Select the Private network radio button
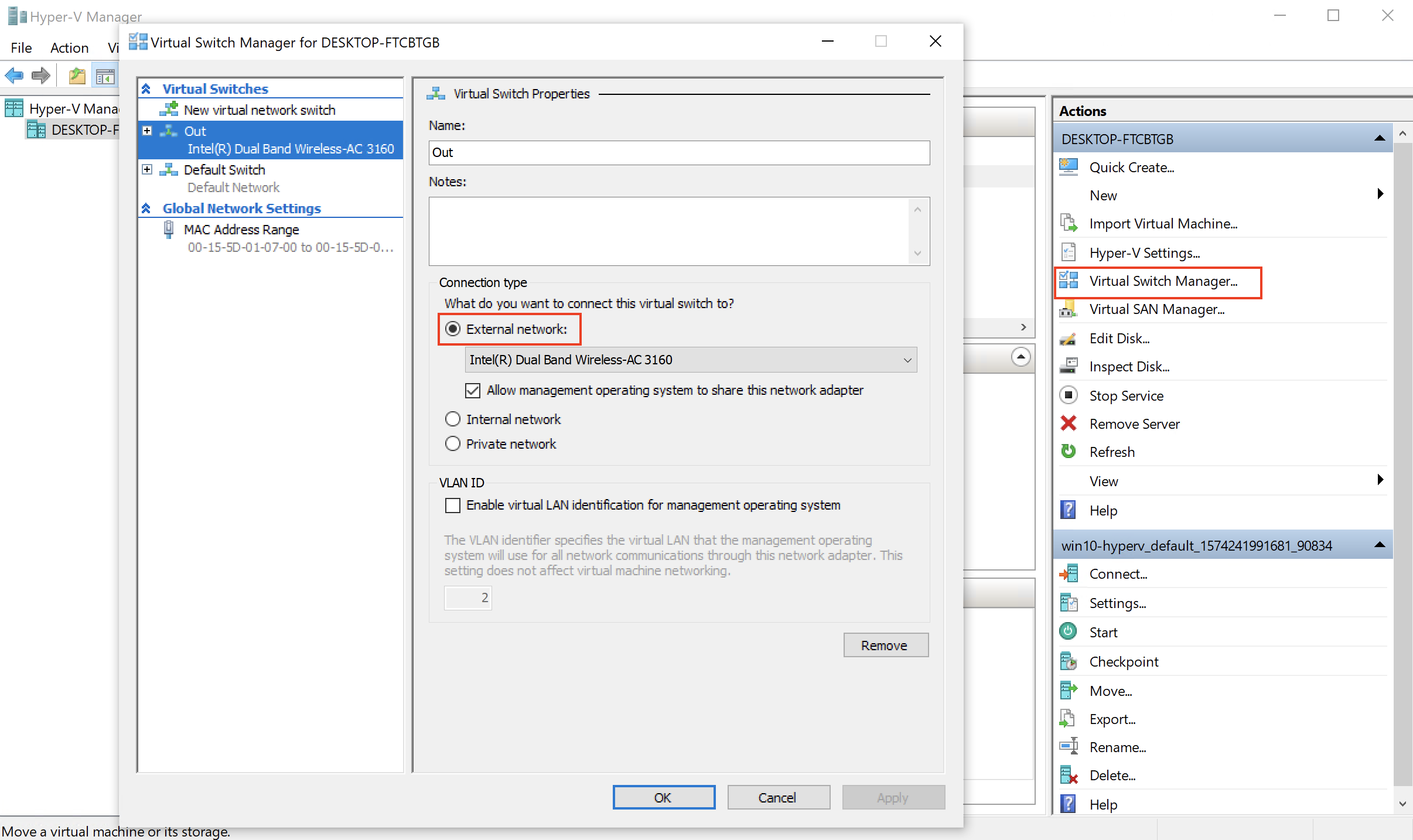This screenshot has height=840, width=1413. point(452,444)
